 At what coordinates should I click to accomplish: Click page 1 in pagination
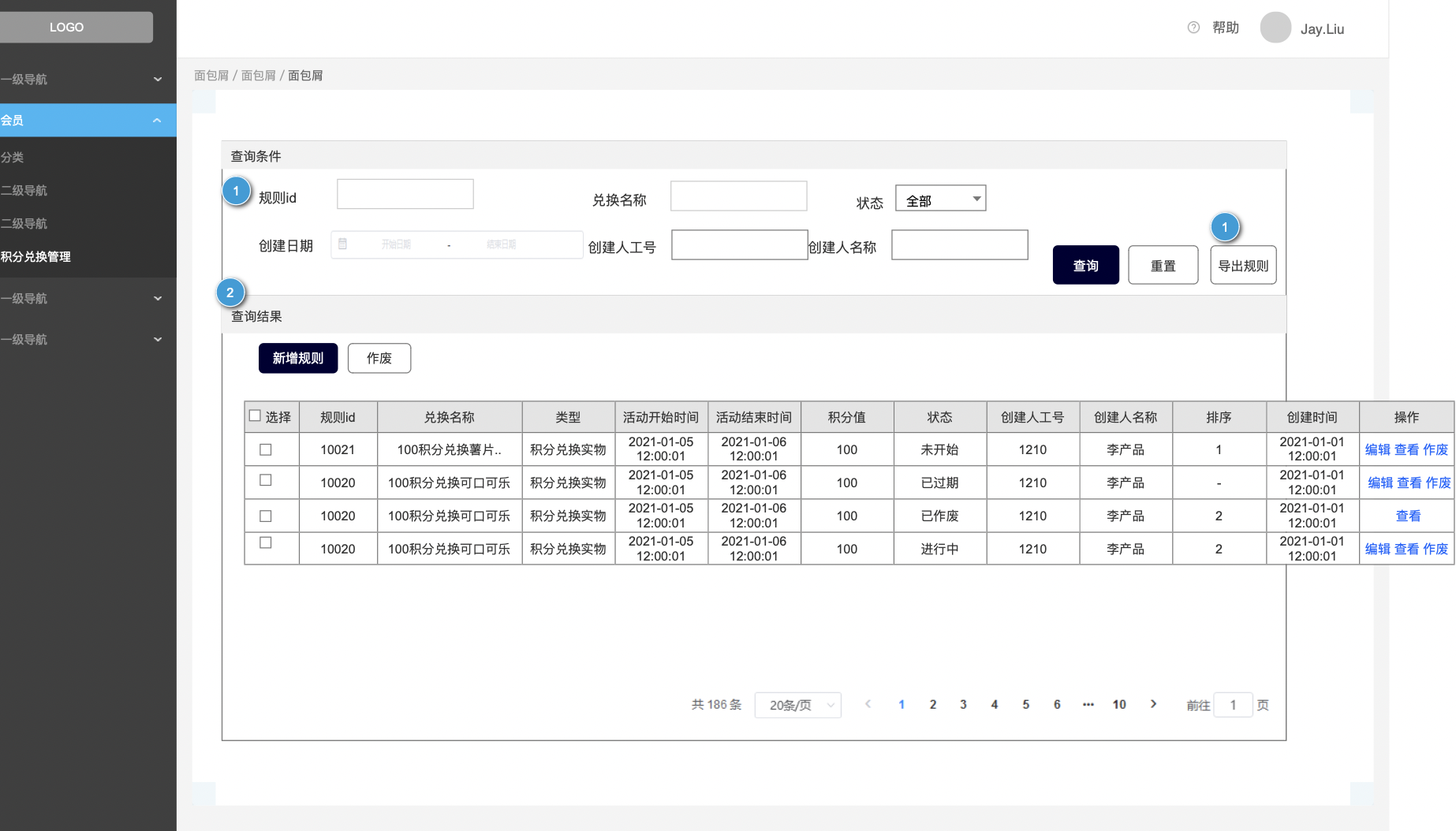pos(902,705)
